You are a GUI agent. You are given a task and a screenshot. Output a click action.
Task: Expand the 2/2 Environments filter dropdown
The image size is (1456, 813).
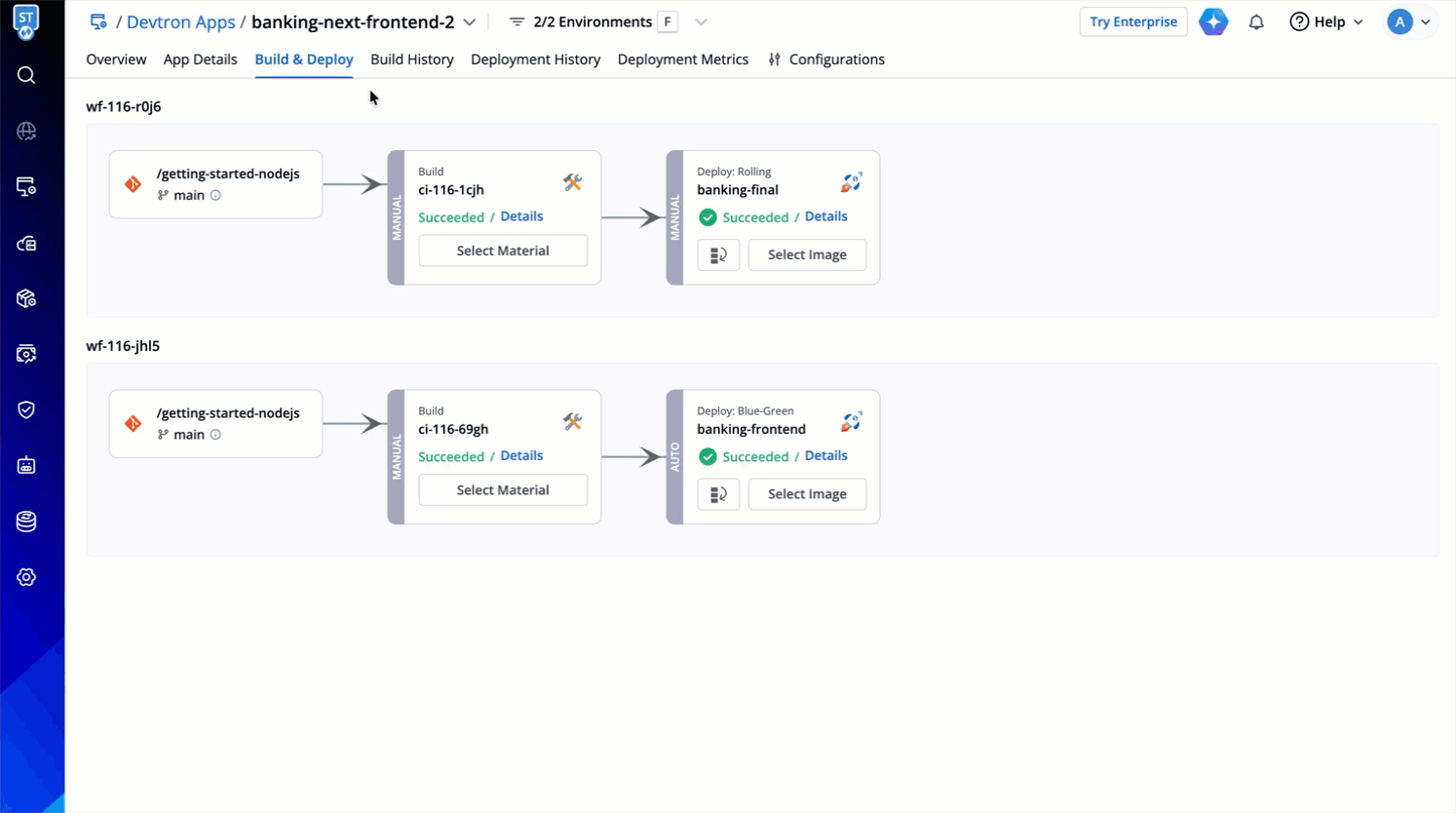pos(701,21)
